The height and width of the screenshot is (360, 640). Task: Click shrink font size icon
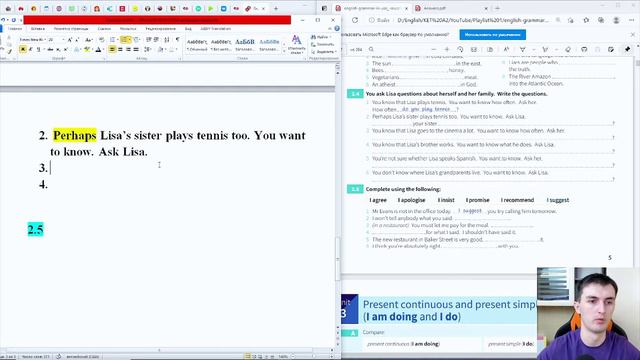[77, 40]
